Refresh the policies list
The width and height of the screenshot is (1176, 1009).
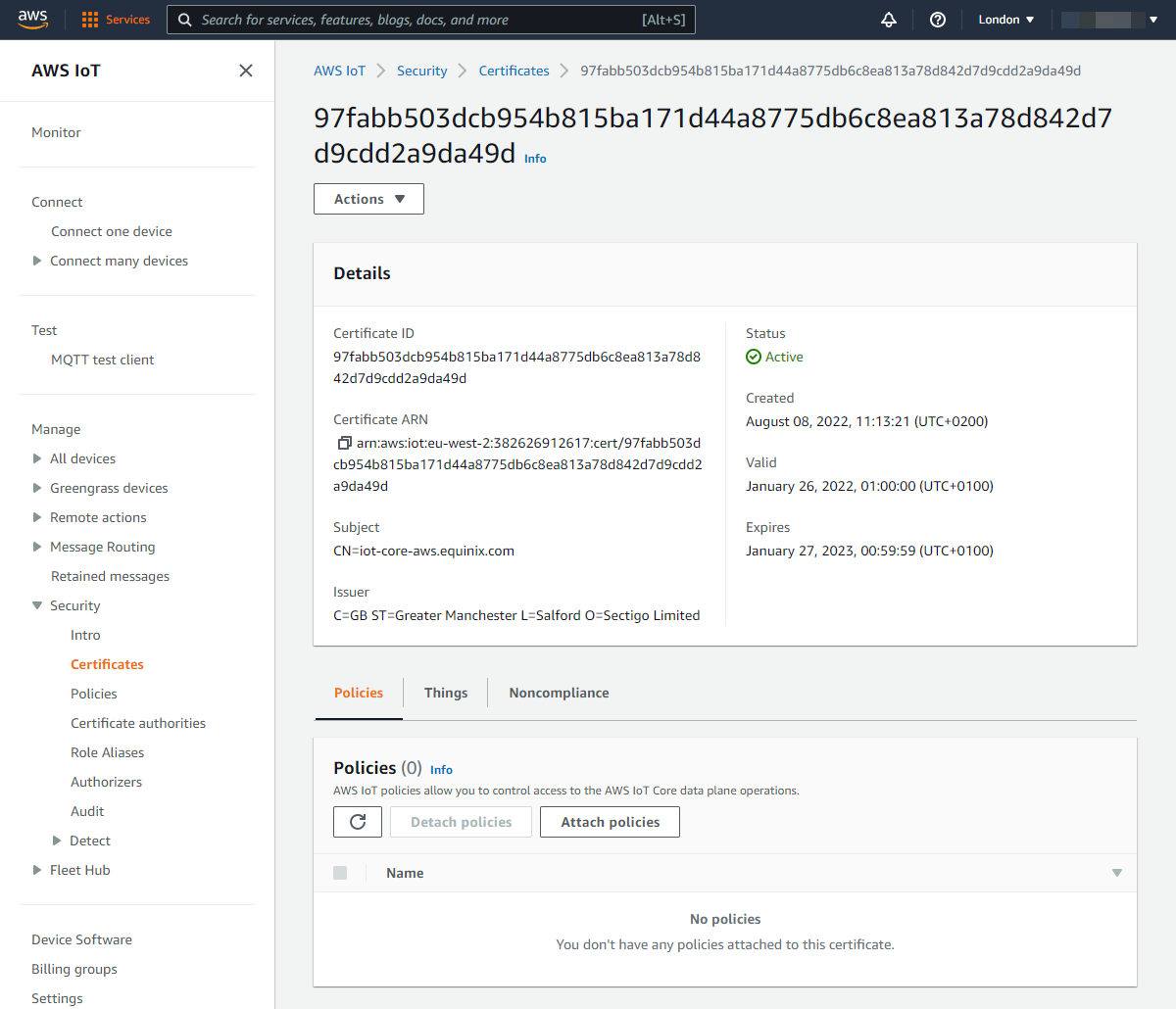click(x=358, y=822)
